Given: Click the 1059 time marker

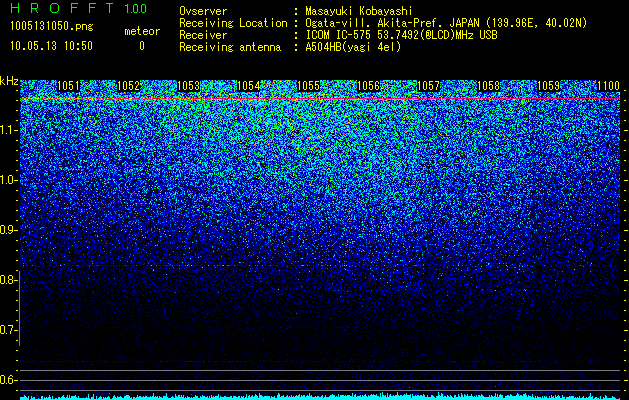Looking at the screenshot, I should pyautogui.click(x=548, y=86).
